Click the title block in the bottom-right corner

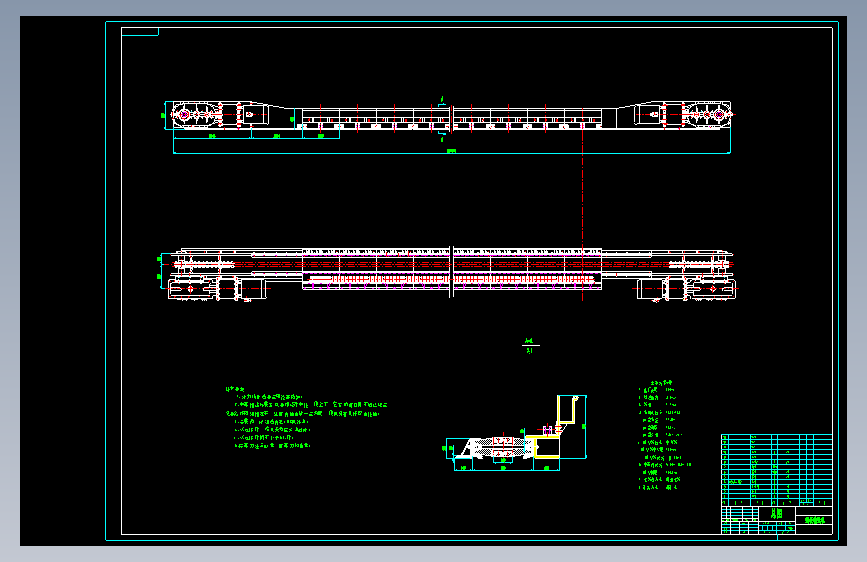tap(776, 520)
